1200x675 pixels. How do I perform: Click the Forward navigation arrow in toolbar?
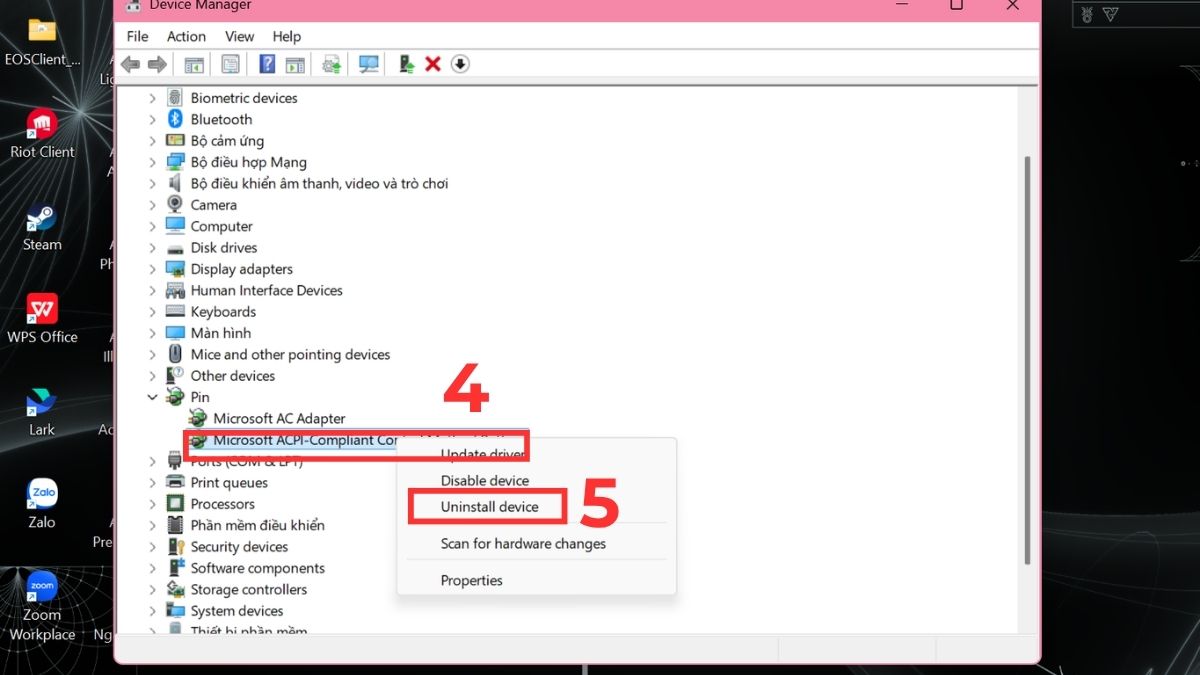tap(158, 63)
